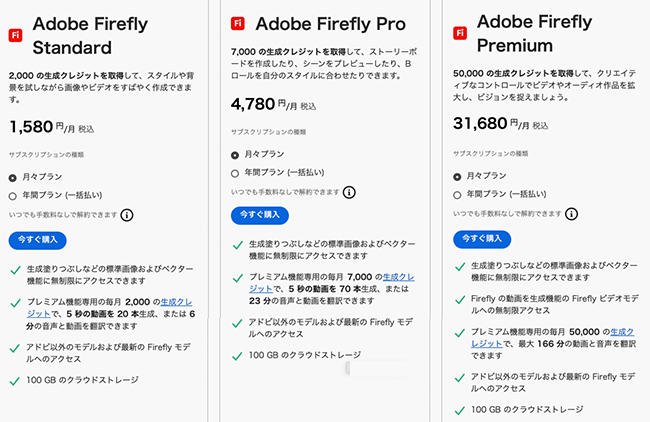This screenshot has height=422, width=650.
Task: Buy Firefly Standard with 今すぐ購入 button
Action: point(38,240)
